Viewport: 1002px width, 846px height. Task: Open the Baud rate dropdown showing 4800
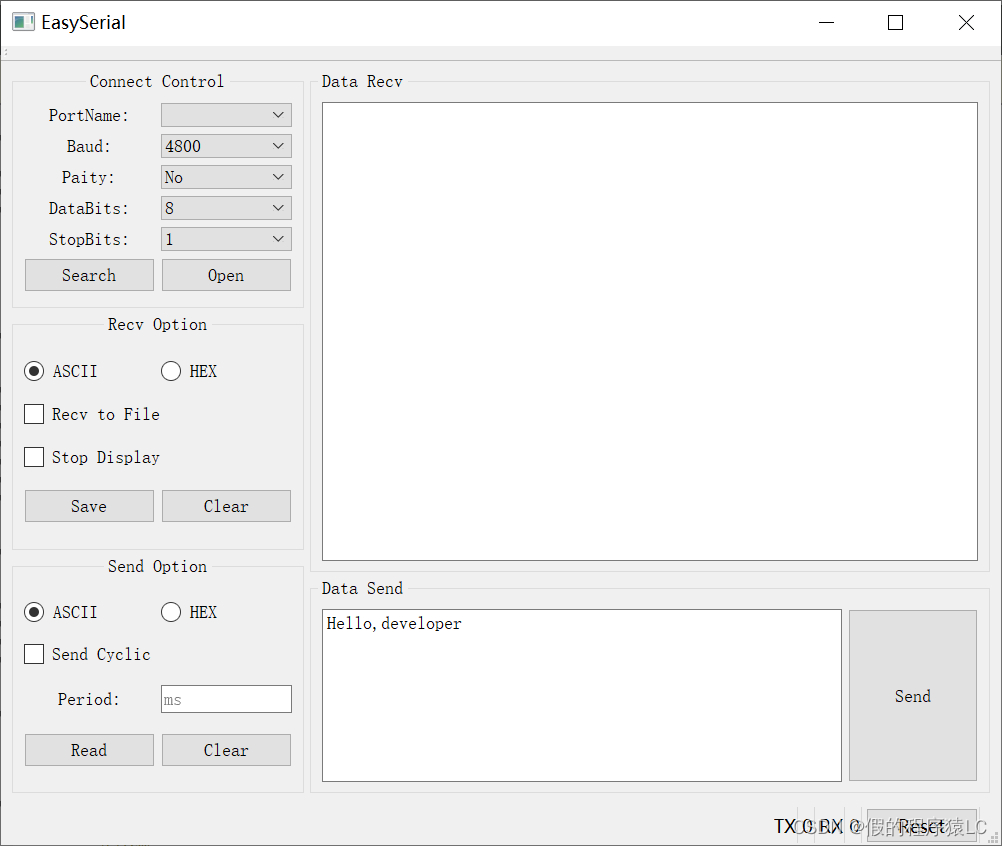(x=226, y=146)
